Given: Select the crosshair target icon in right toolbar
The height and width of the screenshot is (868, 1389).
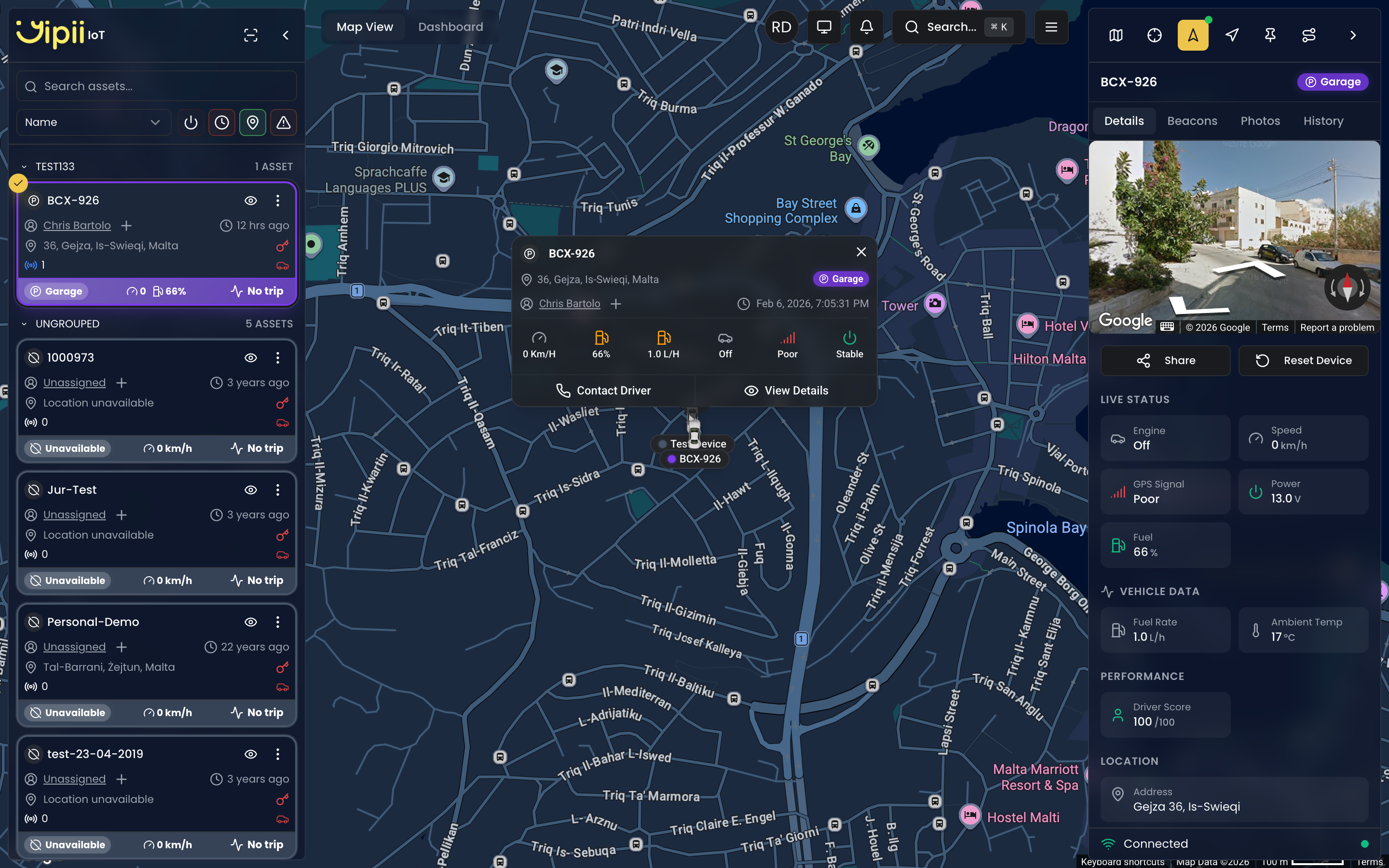Looking at the screenshot, I should 1154,35.
